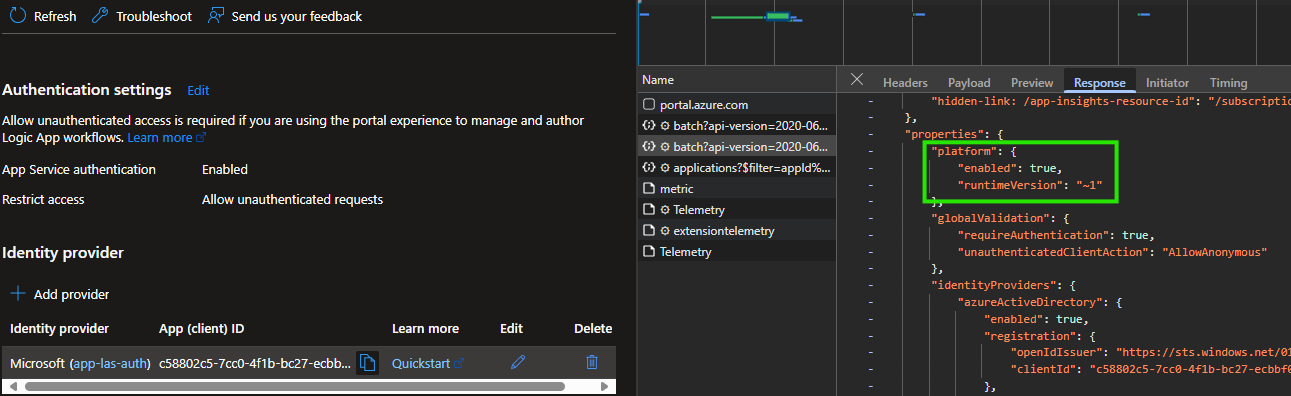The height and width of the screenshot is (396, 1291).
Task: Delete the Microsoft provider using the trash icon
Action: (x=592, y=362)
